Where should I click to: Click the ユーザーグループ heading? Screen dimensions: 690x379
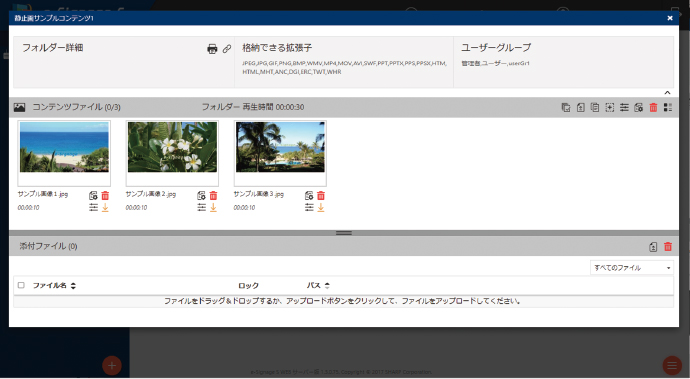coord(496,48)
